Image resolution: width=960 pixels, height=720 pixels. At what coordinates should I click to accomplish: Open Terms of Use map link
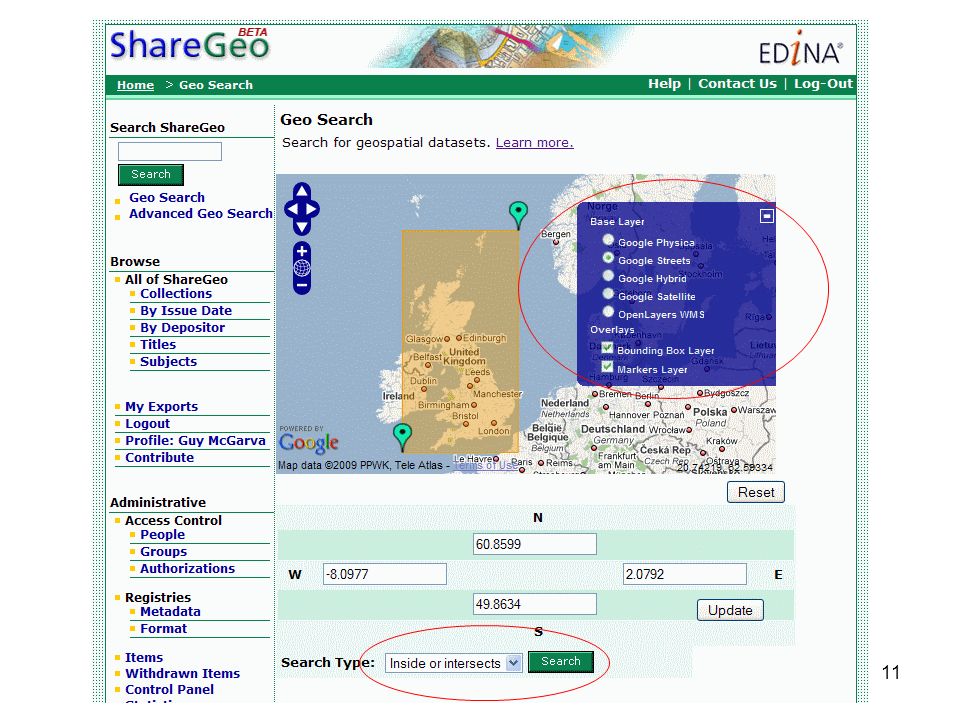point(485,465)
